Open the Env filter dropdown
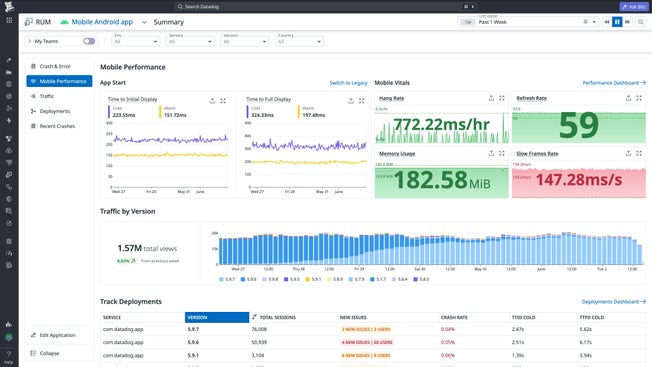652x367 pixels. [136, 41]
